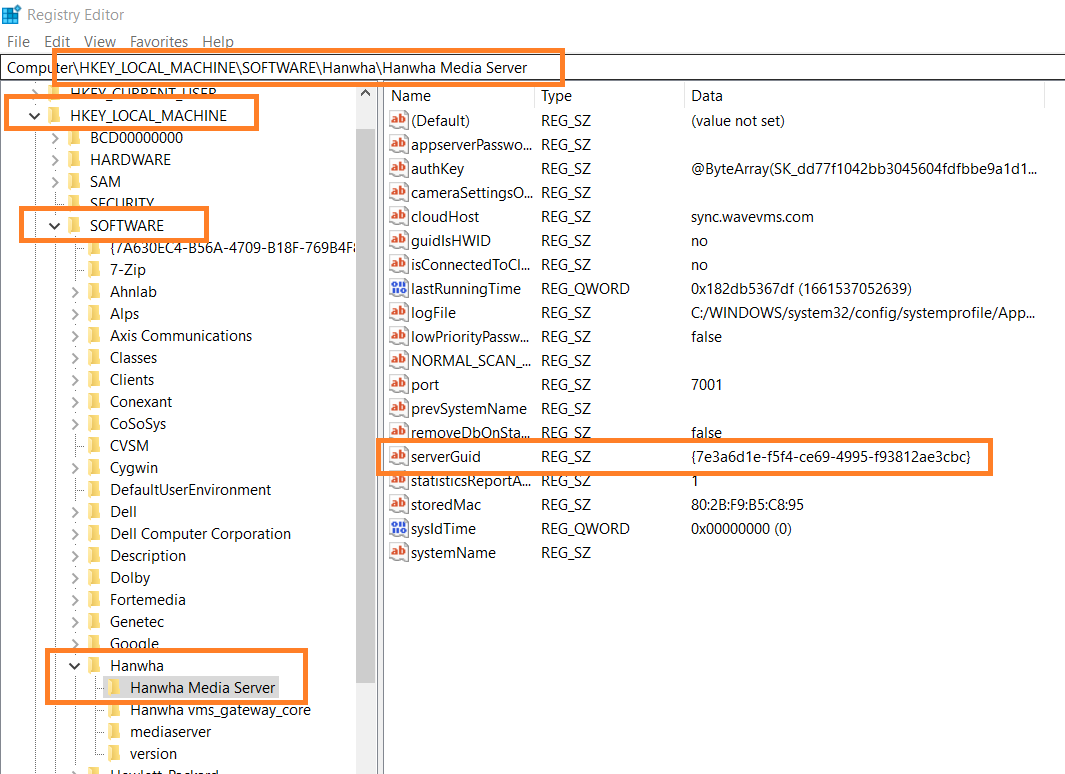Click the port value string icon
This screenshot has height=774, width=1065.
[398, 384]
